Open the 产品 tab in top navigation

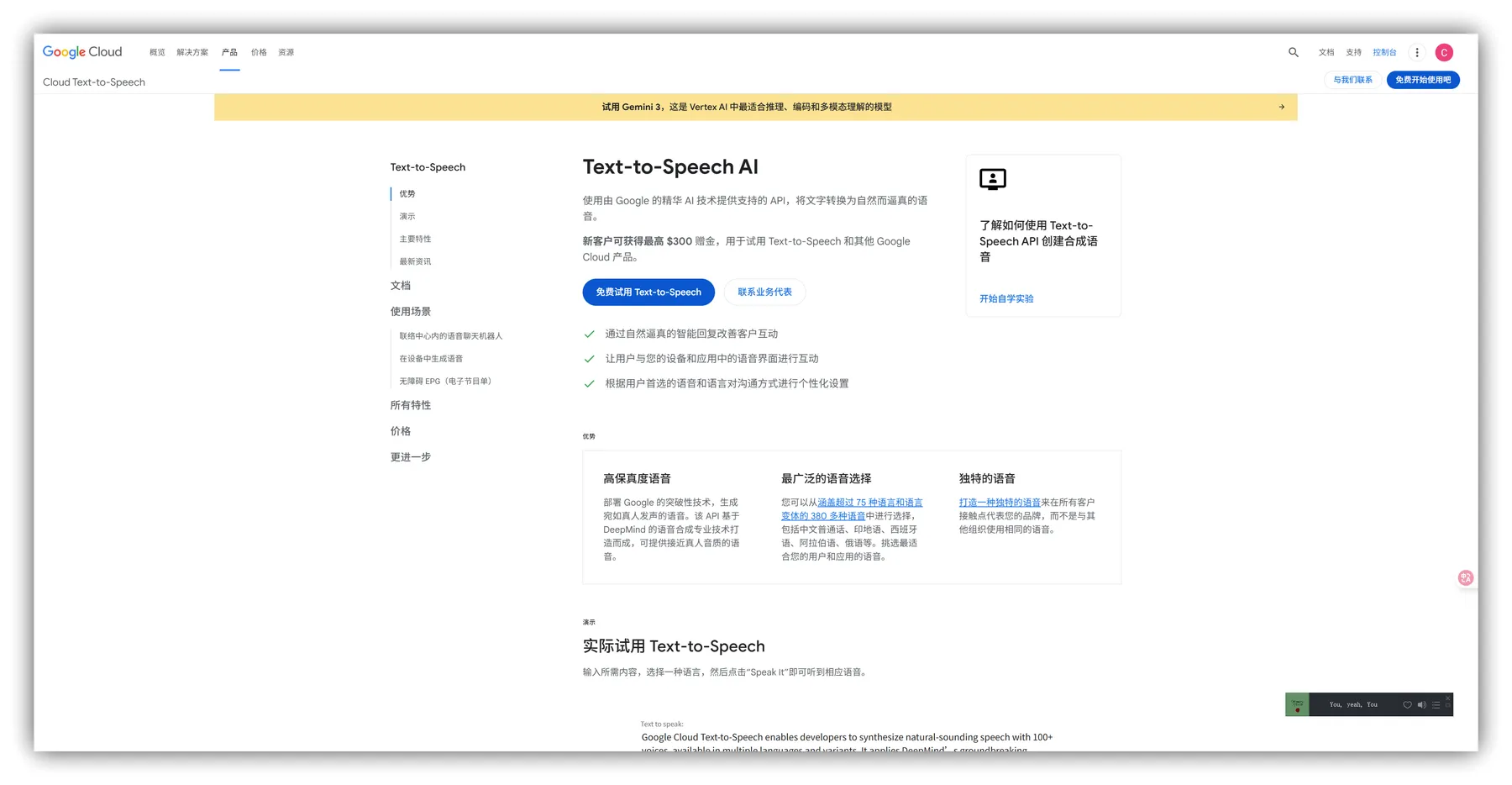click(229, 52)
